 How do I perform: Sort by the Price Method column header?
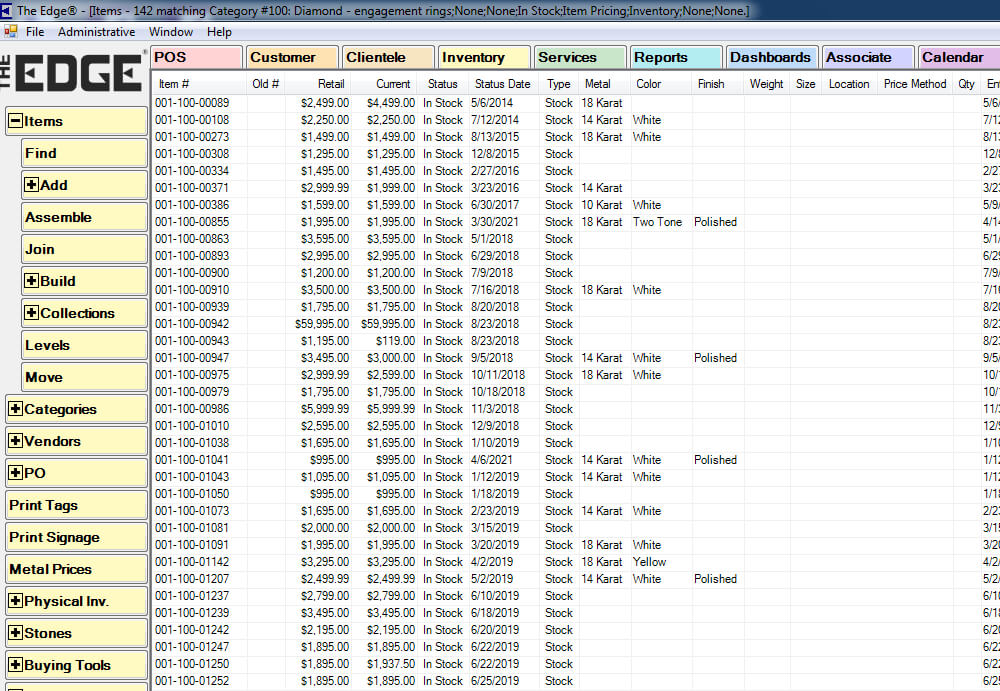pyautogui.click(x=915, y=84)
